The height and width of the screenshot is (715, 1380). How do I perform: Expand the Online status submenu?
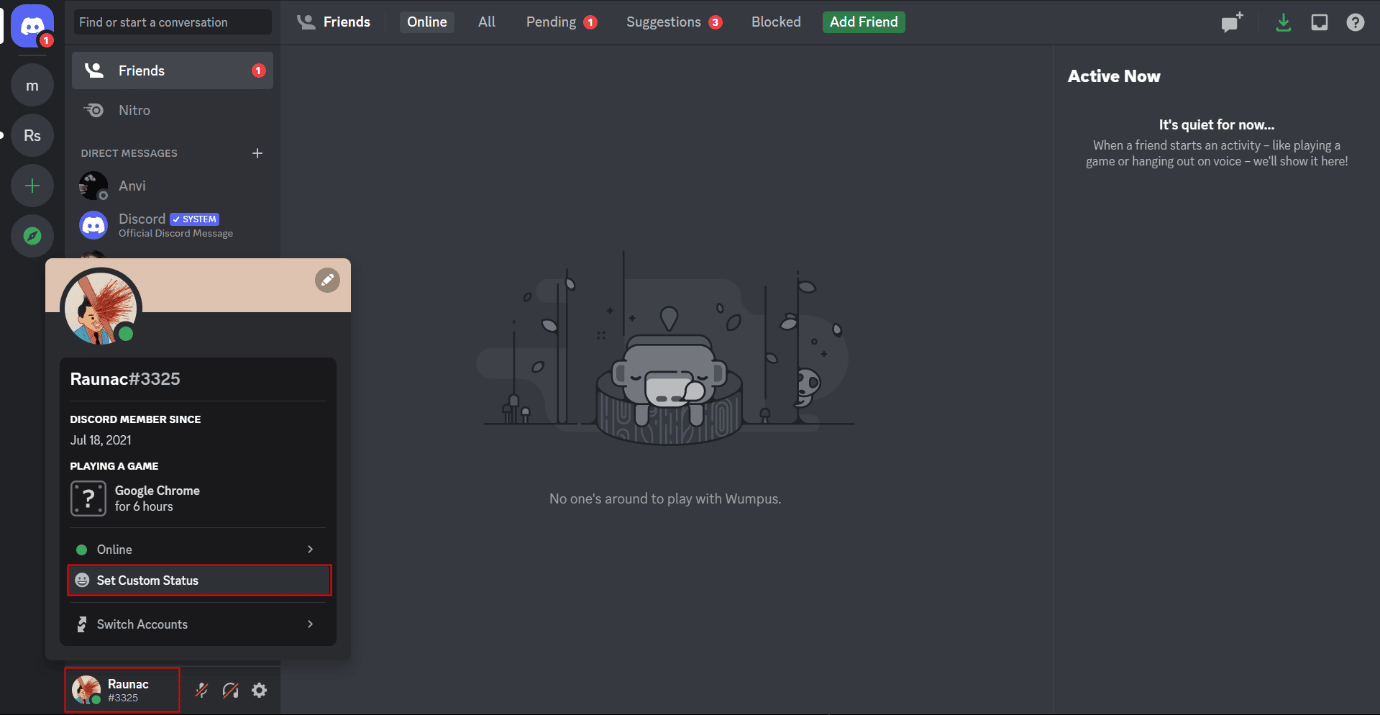[x=197, y=549]
